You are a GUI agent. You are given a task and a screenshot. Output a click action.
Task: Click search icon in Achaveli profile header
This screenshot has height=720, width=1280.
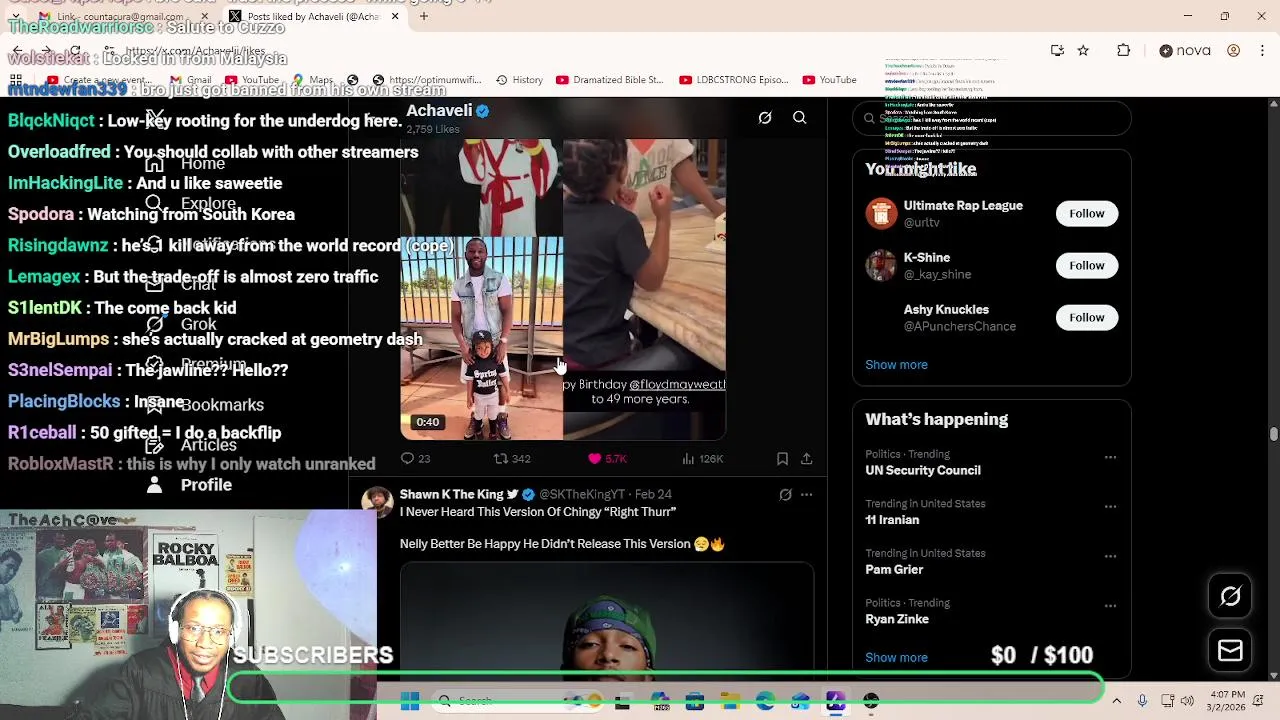800,118
